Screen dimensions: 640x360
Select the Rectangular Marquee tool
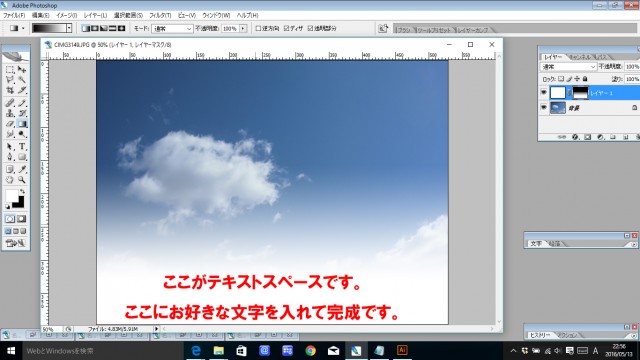10,70
